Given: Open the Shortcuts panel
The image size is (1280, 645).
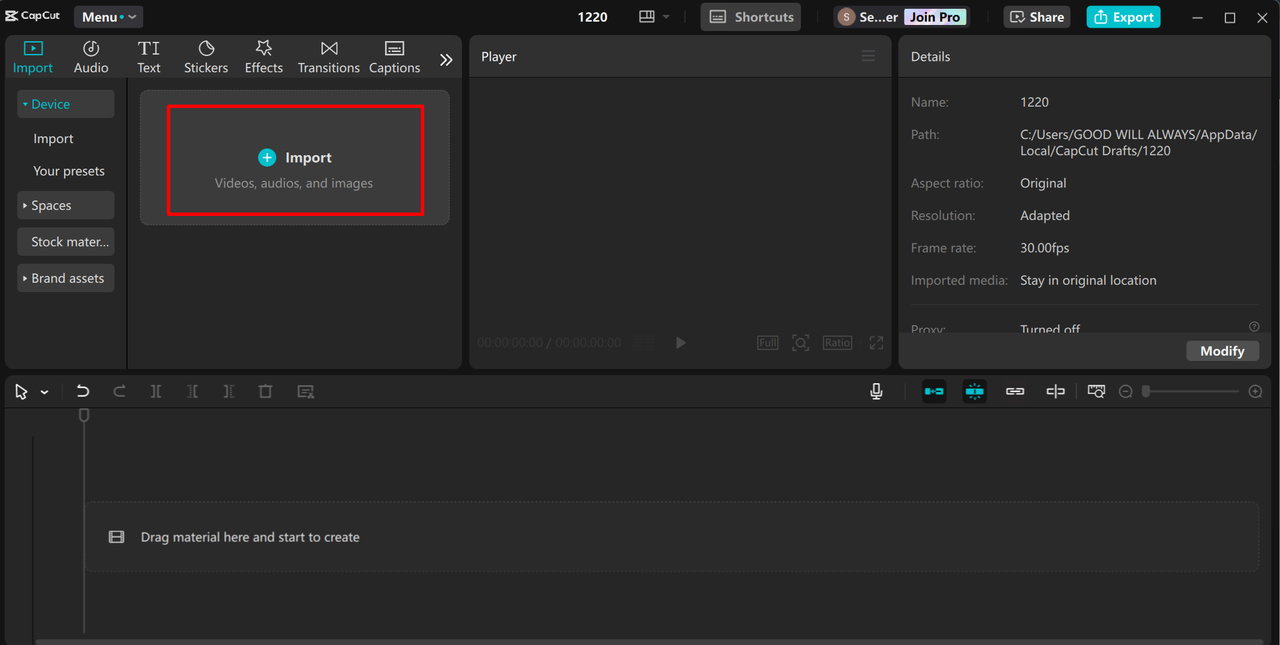Looking at the screenshot, I should point(751,17).
